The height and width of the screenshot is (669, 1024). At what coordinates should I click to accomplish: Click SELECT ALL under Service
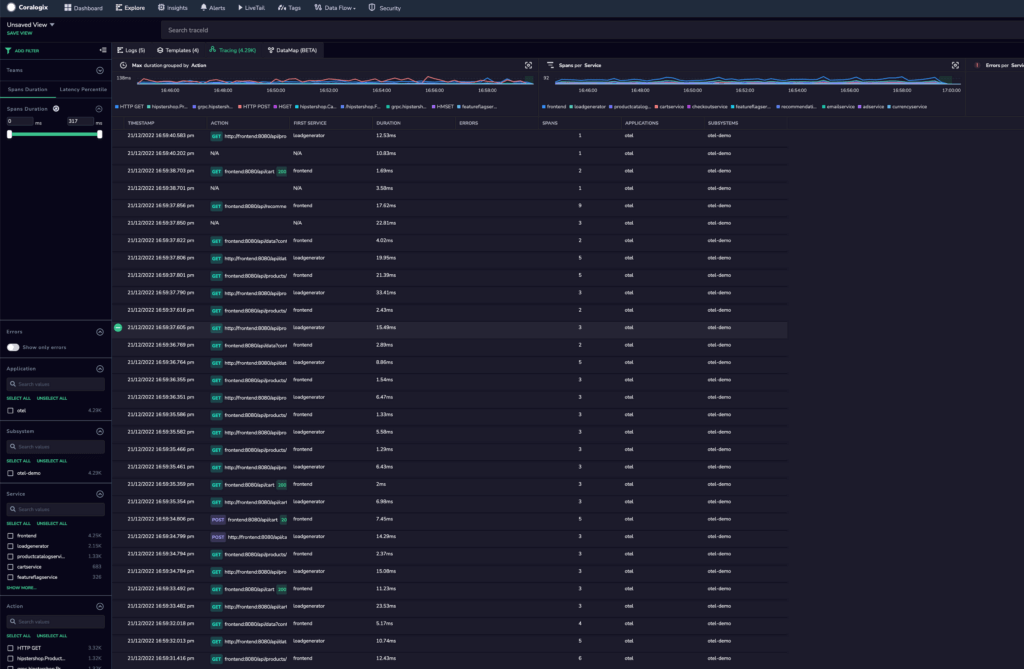[18, 524]
